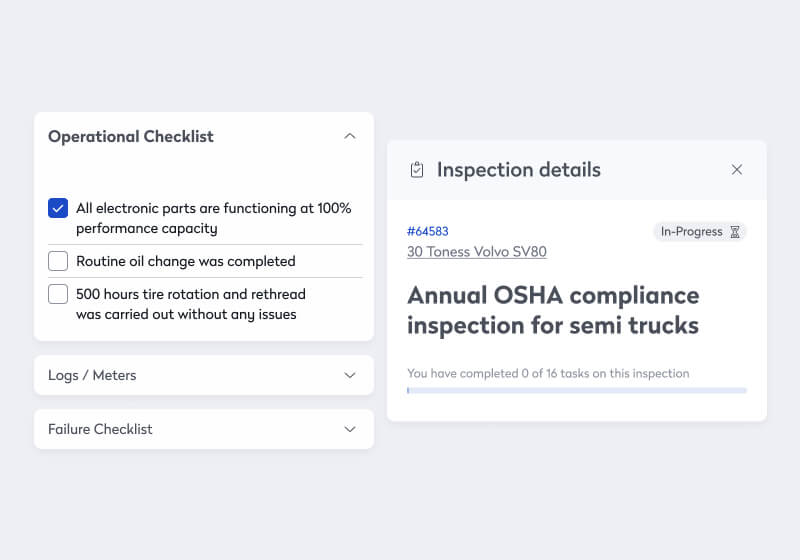Select the Routine oil change item text
Image resolution: width=800 pixels, height=560 pixels.
click(186, 261)
